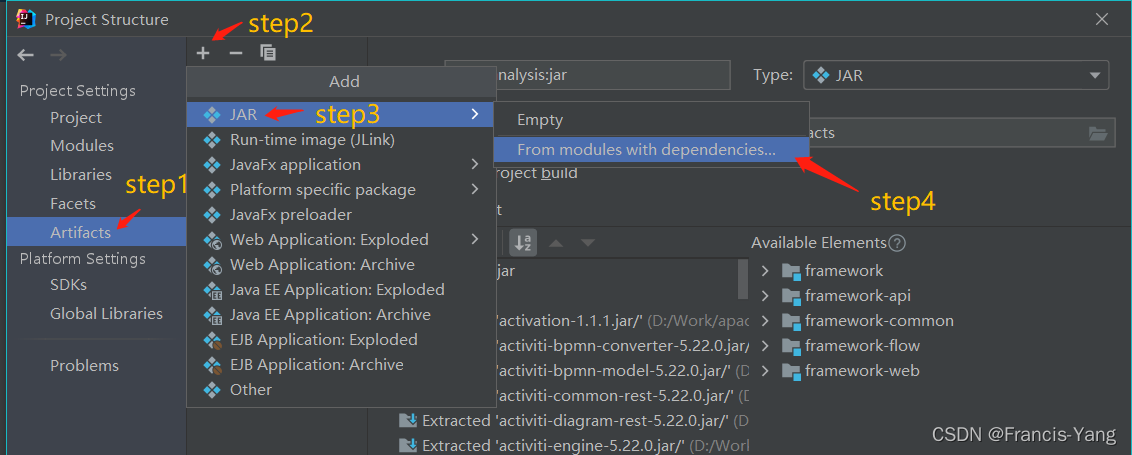Choose Web Application: Exploded
The width and height of the screenshot is (1132, 455).
point(341,239)
